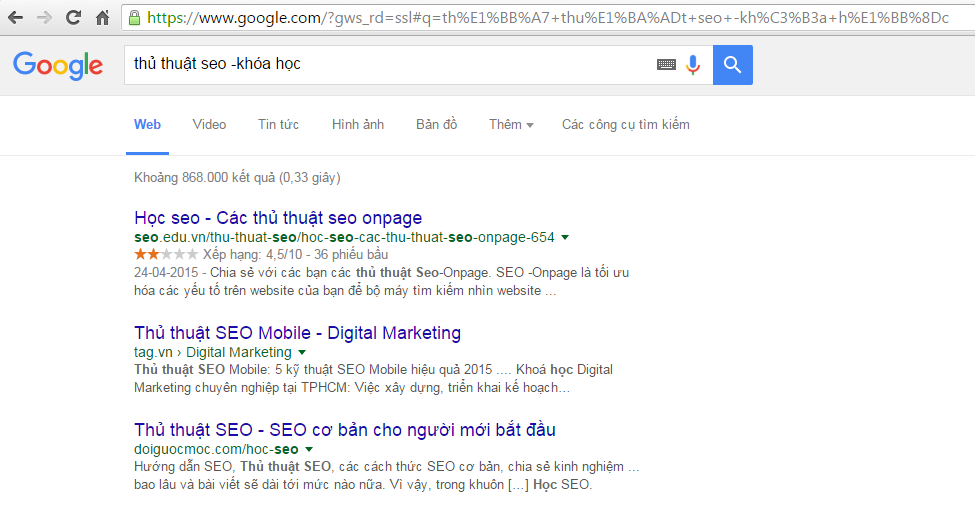Screen dimensions: 975x512
Task: Open the browser home page icon
Action: click(x=103, y=17)
